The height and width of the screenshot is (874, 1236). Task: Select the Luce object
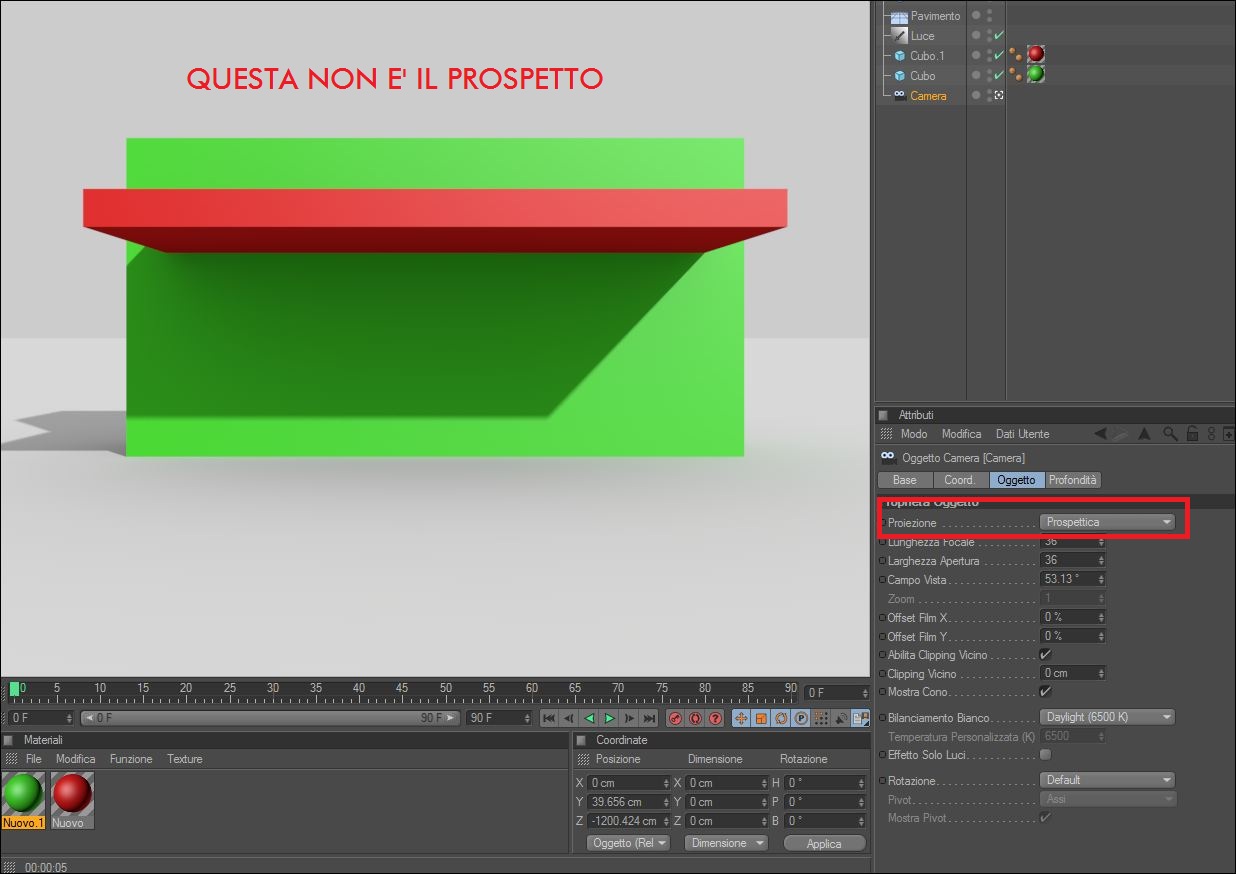coord(922,36)
